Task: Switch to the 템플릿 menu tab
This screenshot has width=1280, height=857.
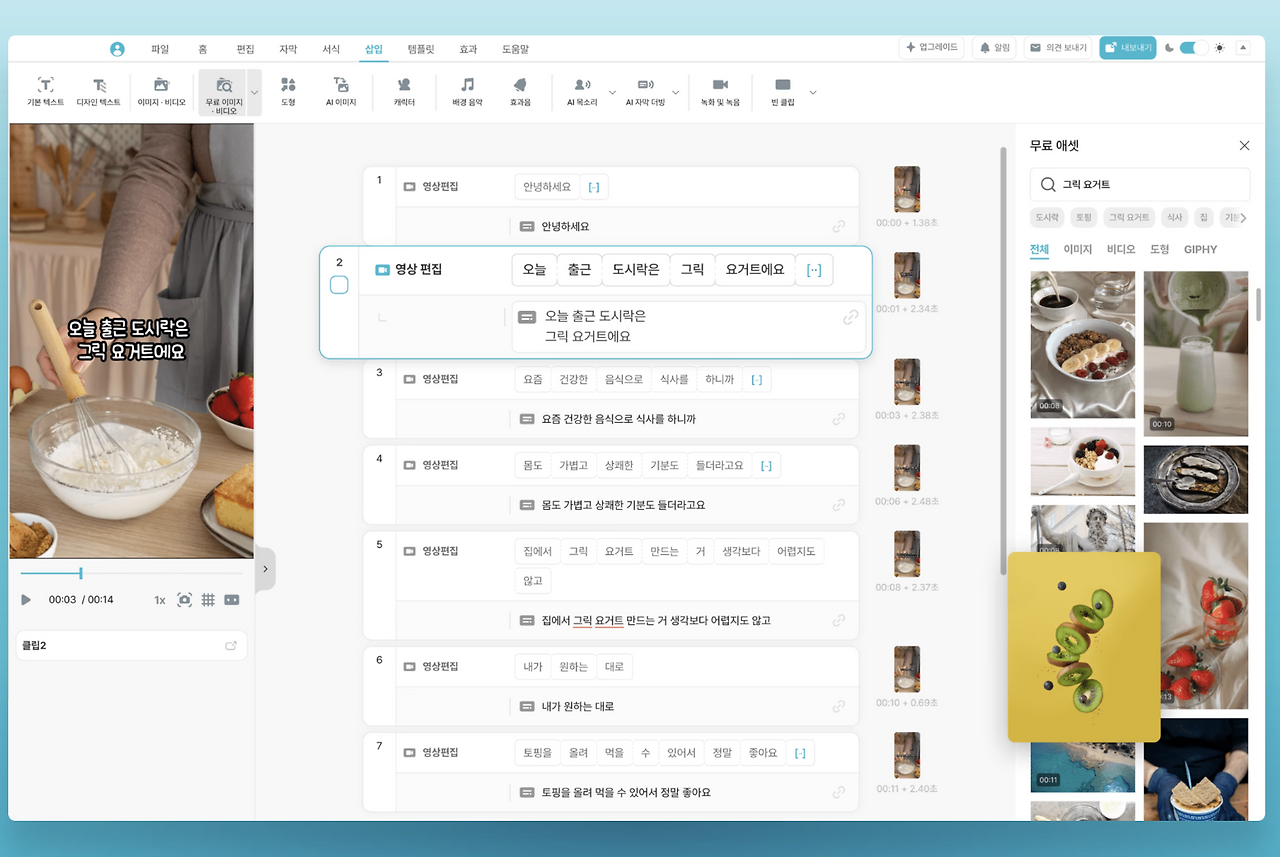Action: point(421,47)
